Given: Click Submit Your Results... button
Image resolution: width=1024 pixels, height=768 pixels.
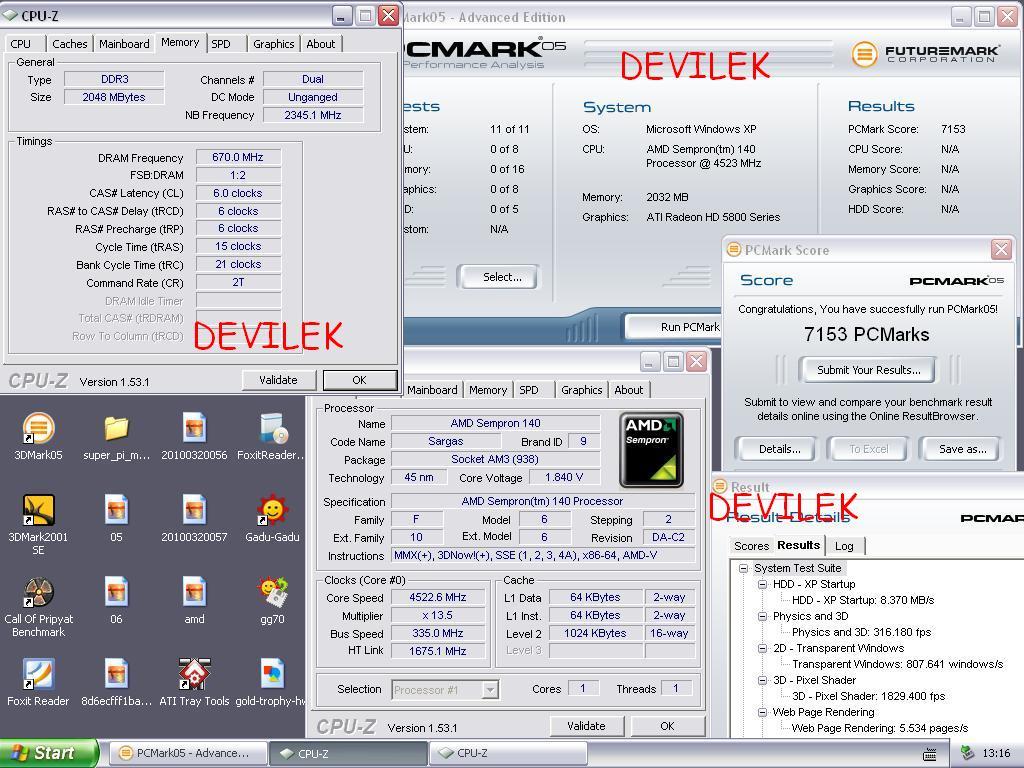Looking at the screenshot, I should click(869, 370).
